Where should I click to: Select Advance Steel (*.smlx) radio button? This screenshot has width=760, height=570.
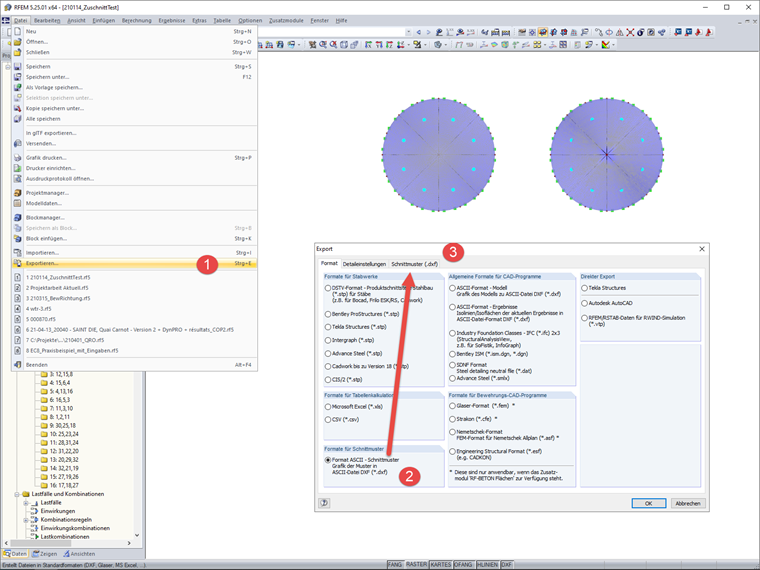click(x=453, y=378)
